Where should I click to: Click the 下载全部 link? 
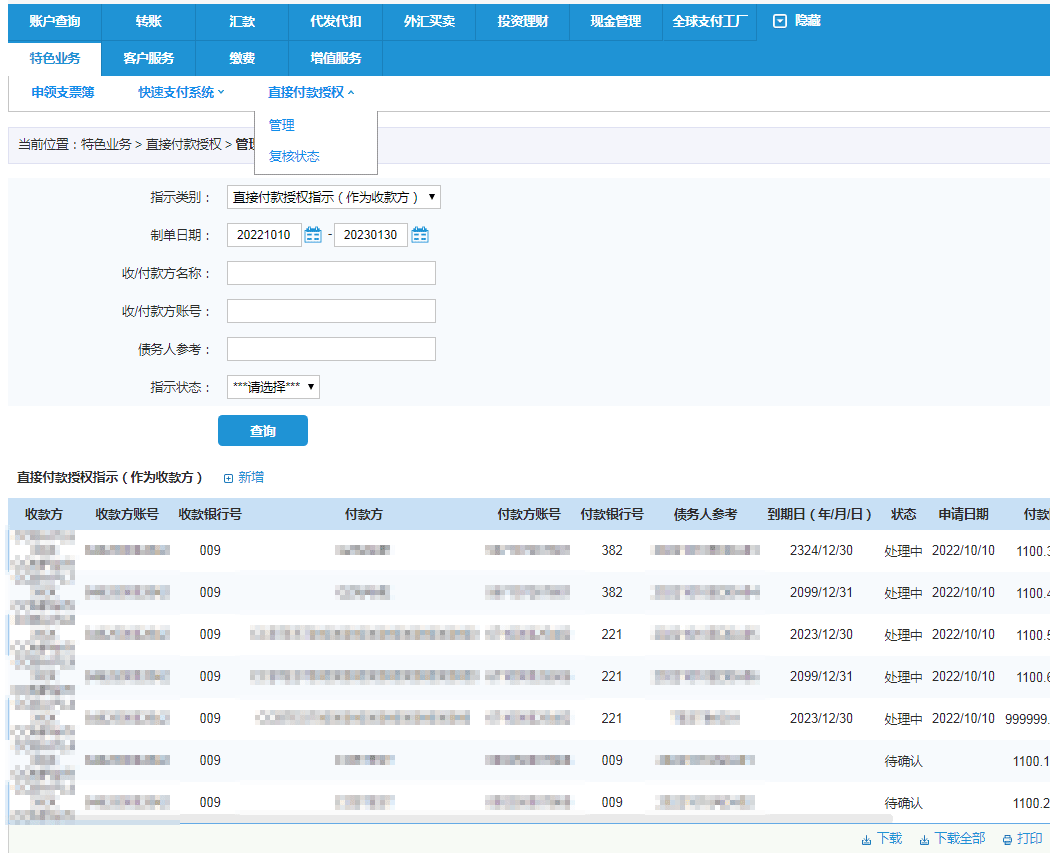(960, 838)
